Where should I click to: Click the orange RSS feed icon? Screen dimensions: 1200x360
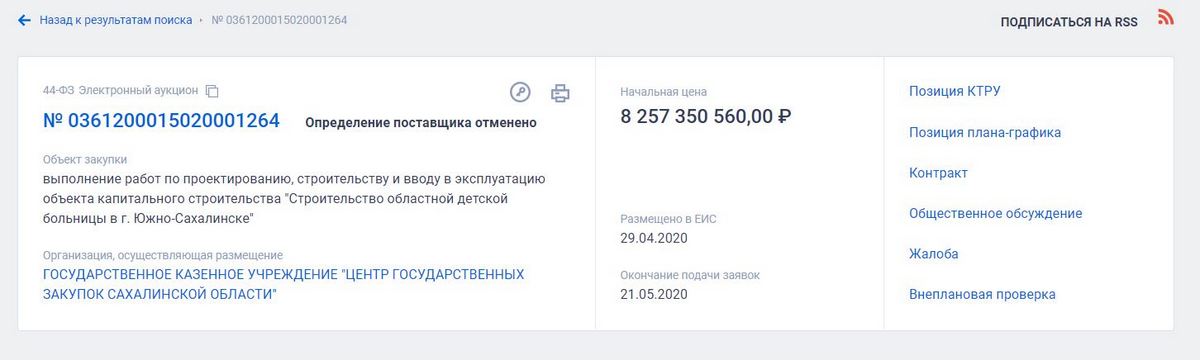point(1165,17)
